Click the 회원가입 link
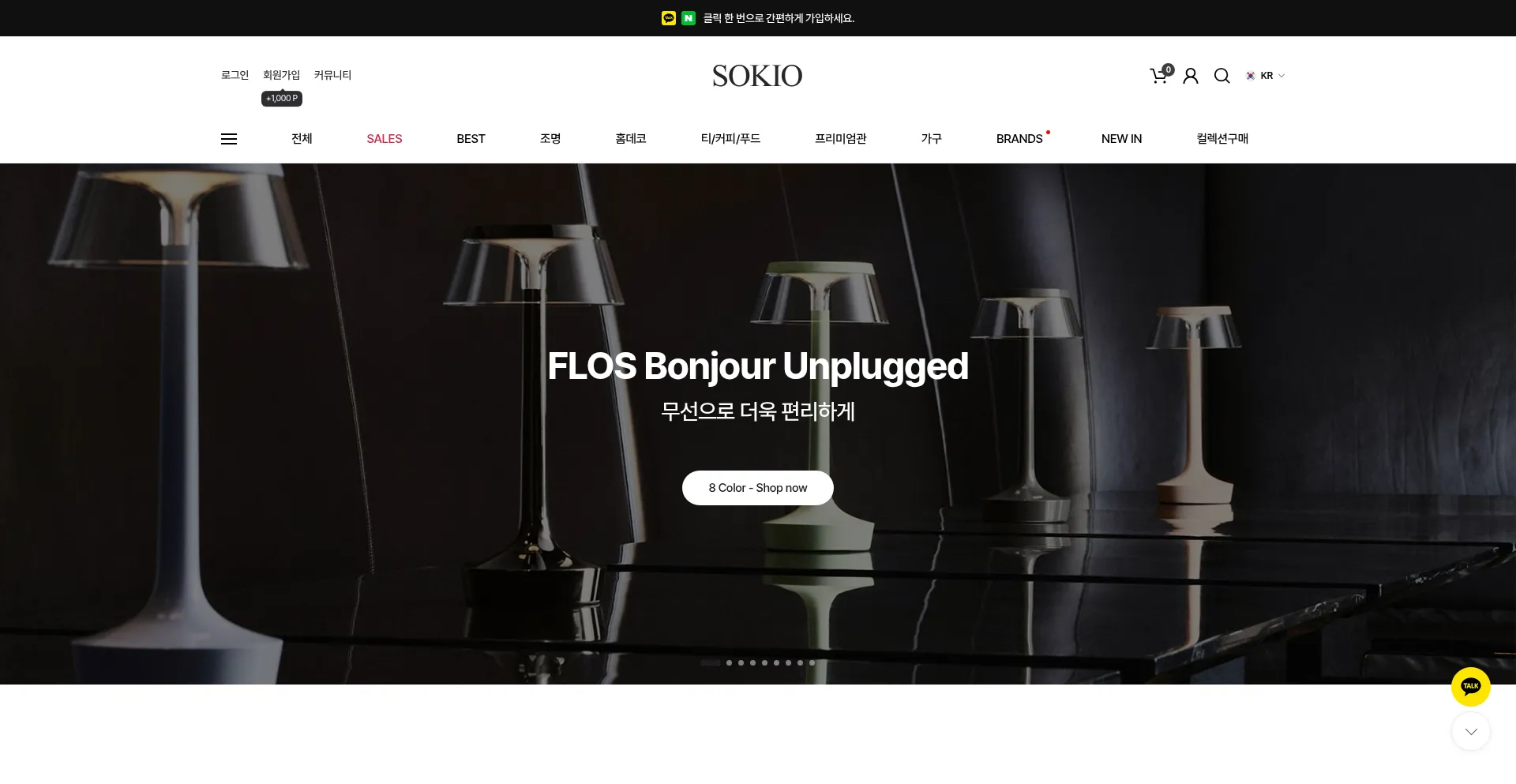Image resolution: width=1516 pixels, height=784 pixels. (282, 75)
